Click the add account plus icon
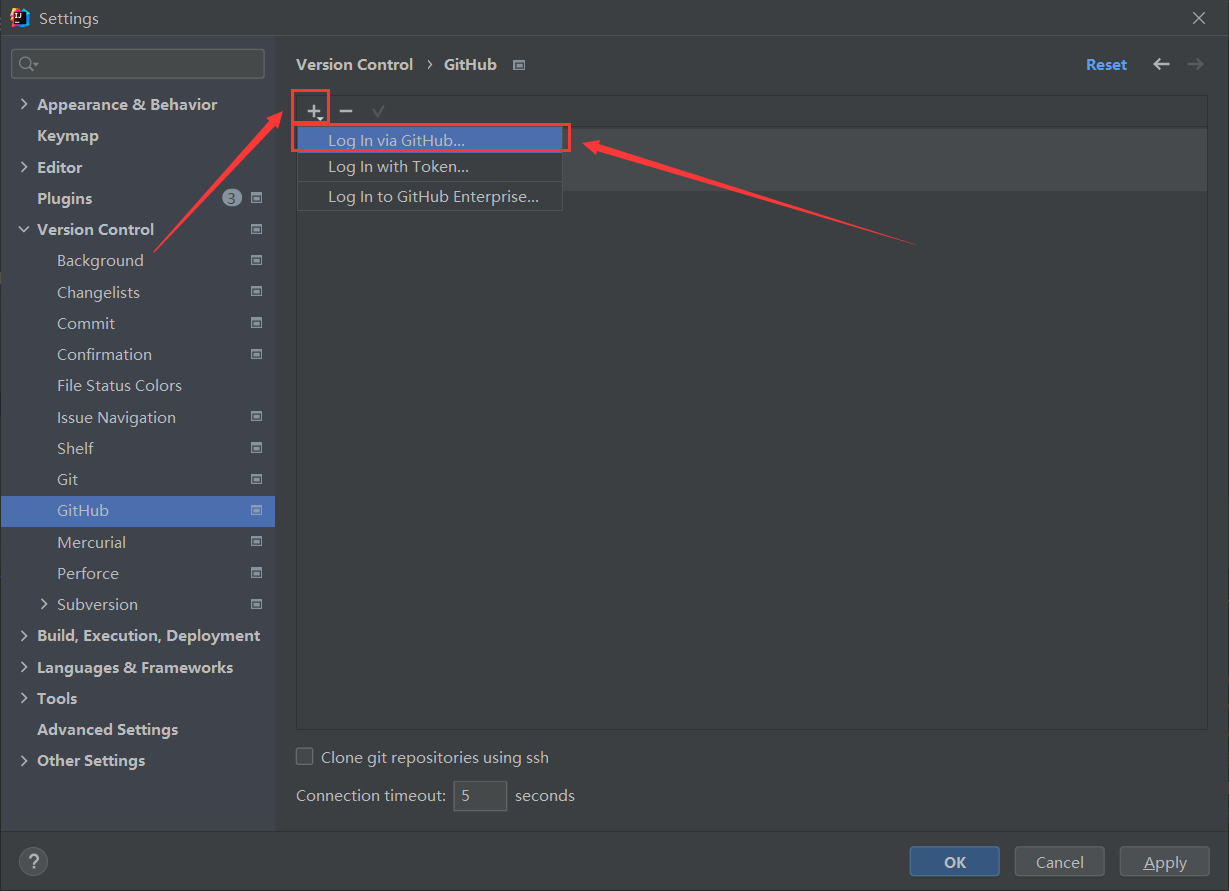The image size is (1229, 891). (314, 111)
